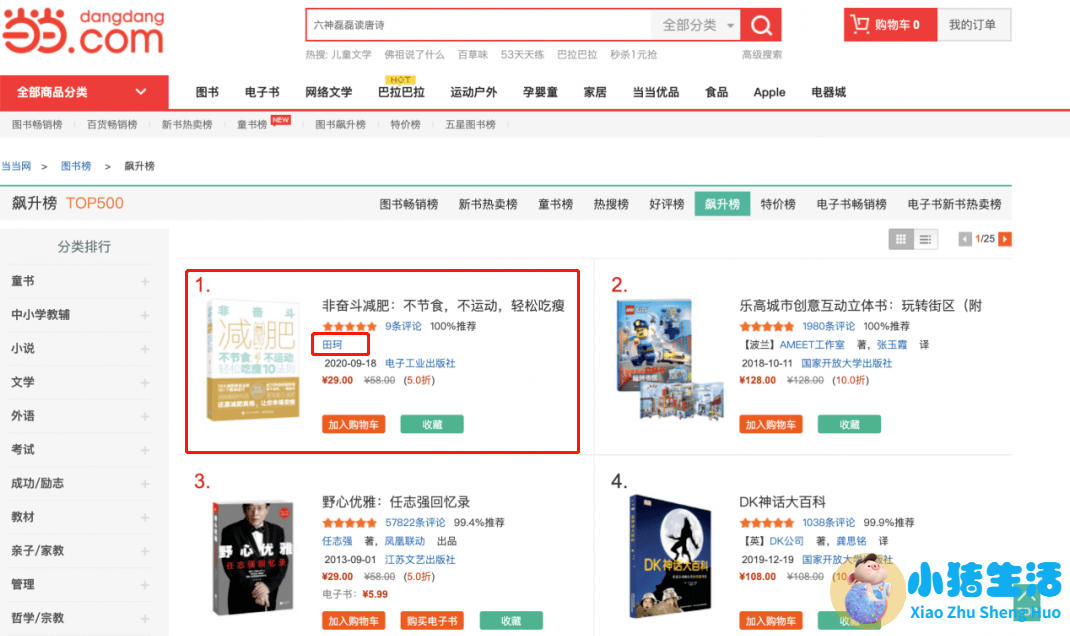Click 当当网 breadcrumb link
Viewport: 1070px width, 636px height.
(x=16, y=166)
